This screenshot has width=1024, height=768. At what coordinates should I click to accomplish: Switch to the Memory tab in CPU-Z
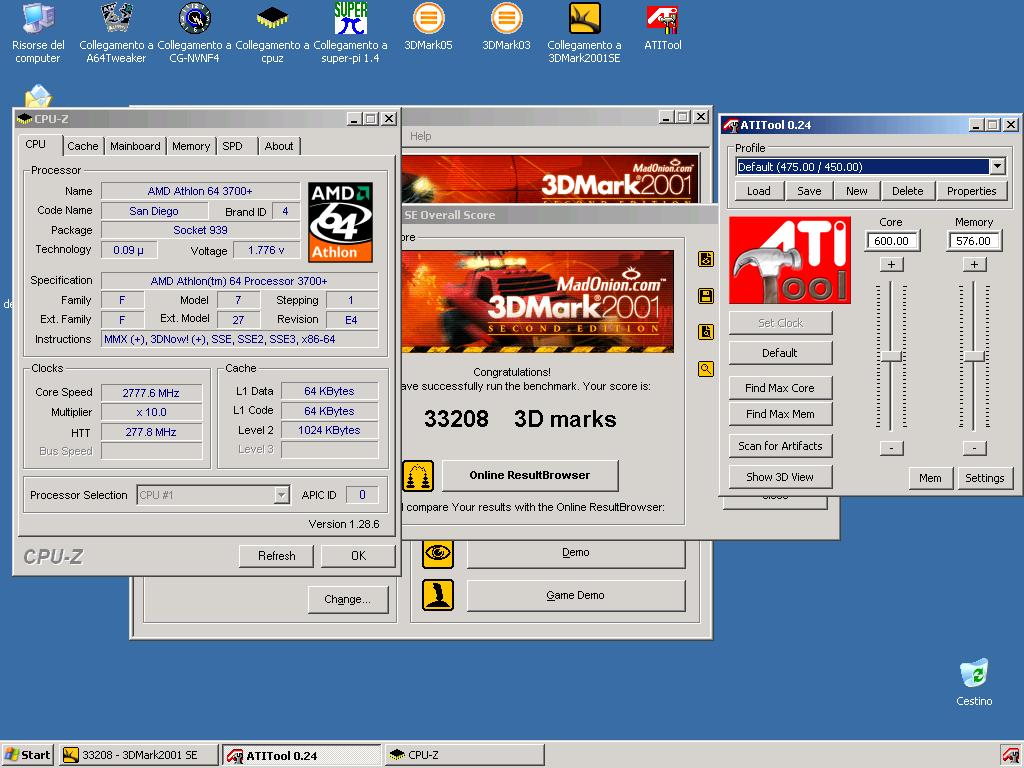(x=191, y=146)
